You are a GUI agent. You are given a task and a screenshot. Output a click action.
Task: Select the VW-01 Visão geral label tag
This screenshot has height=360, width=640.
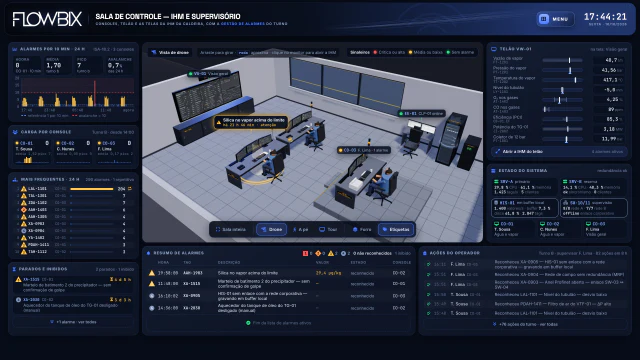[209, 74]
